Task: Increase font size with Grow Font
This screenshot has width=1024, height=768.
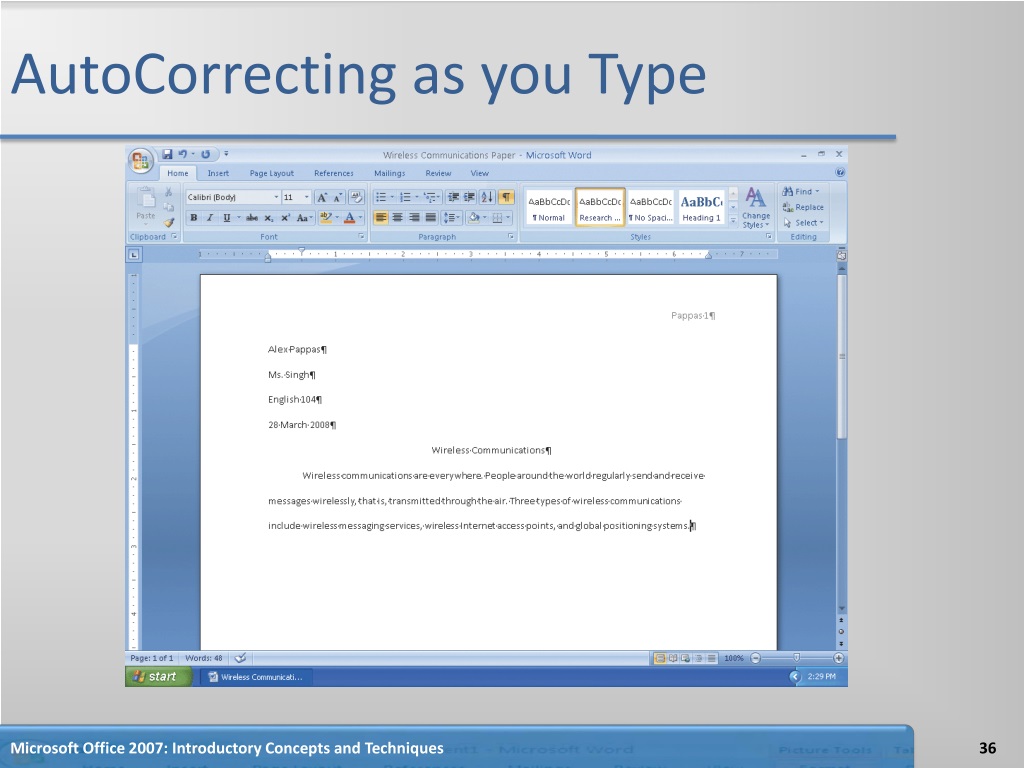Action: (x=321, y=197)
